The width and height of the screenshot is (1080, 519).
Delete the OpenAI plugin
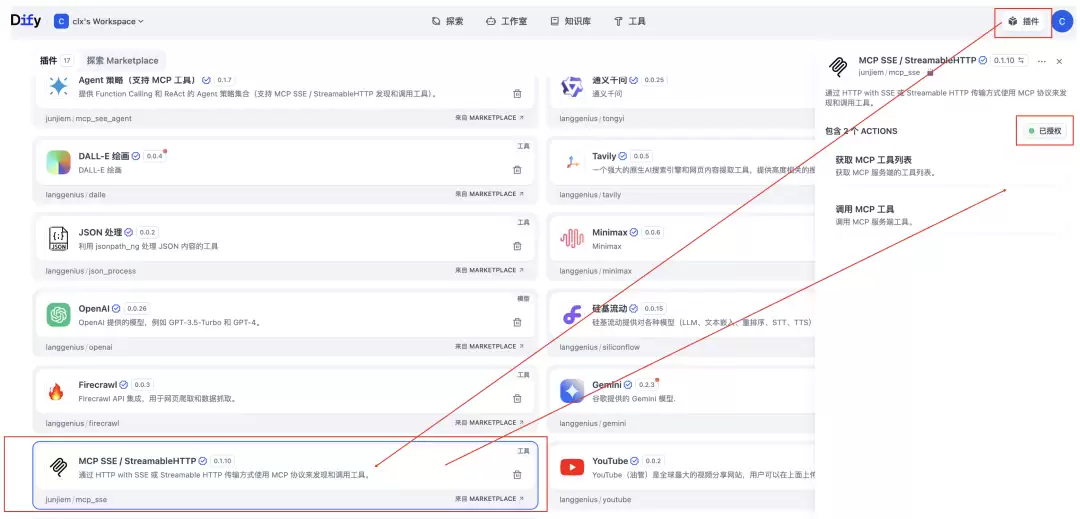[517, 322]
